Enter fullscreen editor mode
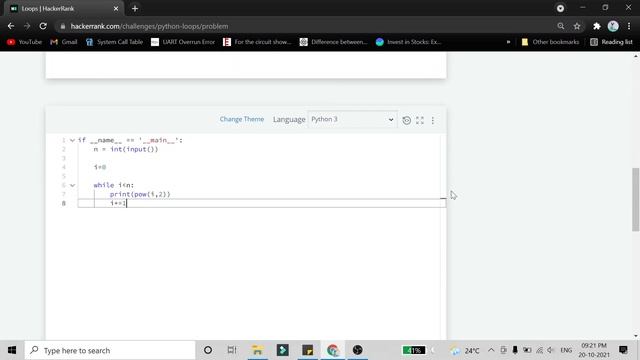 (420, 120)
